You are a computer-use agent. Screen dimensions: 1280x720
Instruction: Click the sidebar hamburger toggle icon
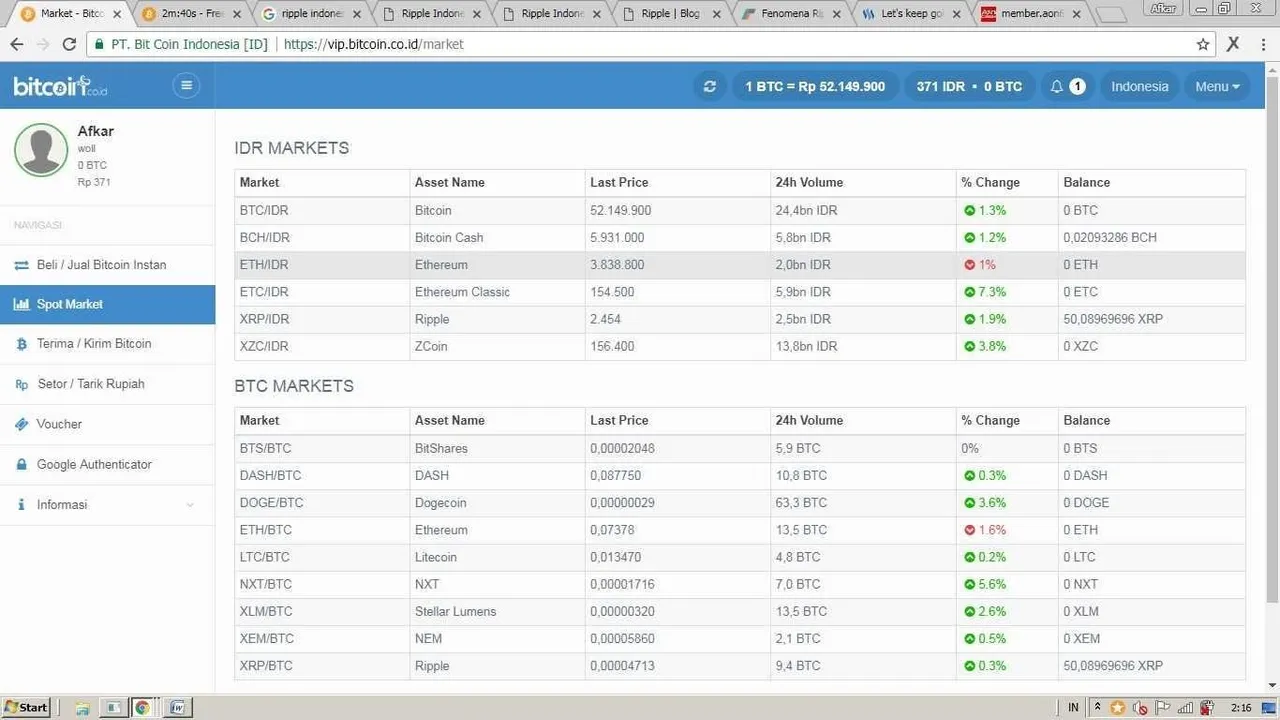[186, 86]
